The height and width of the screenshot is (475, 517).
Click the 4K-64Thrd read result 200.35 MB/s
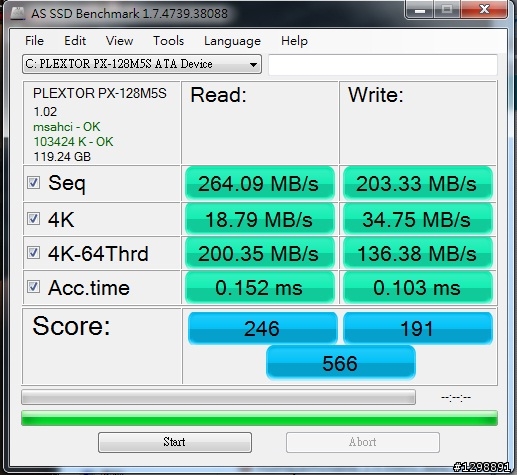pos(260,253)
